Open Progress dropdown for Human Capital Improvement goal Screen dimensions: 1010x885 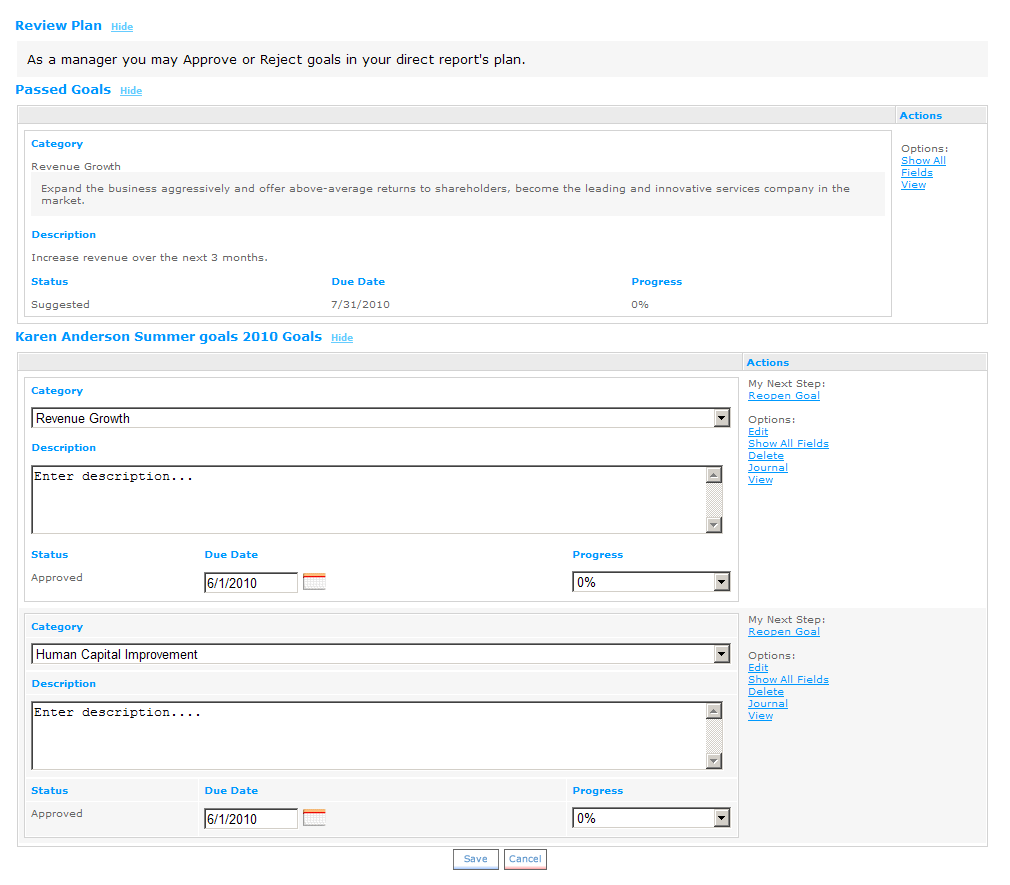(x=651, y=817)
